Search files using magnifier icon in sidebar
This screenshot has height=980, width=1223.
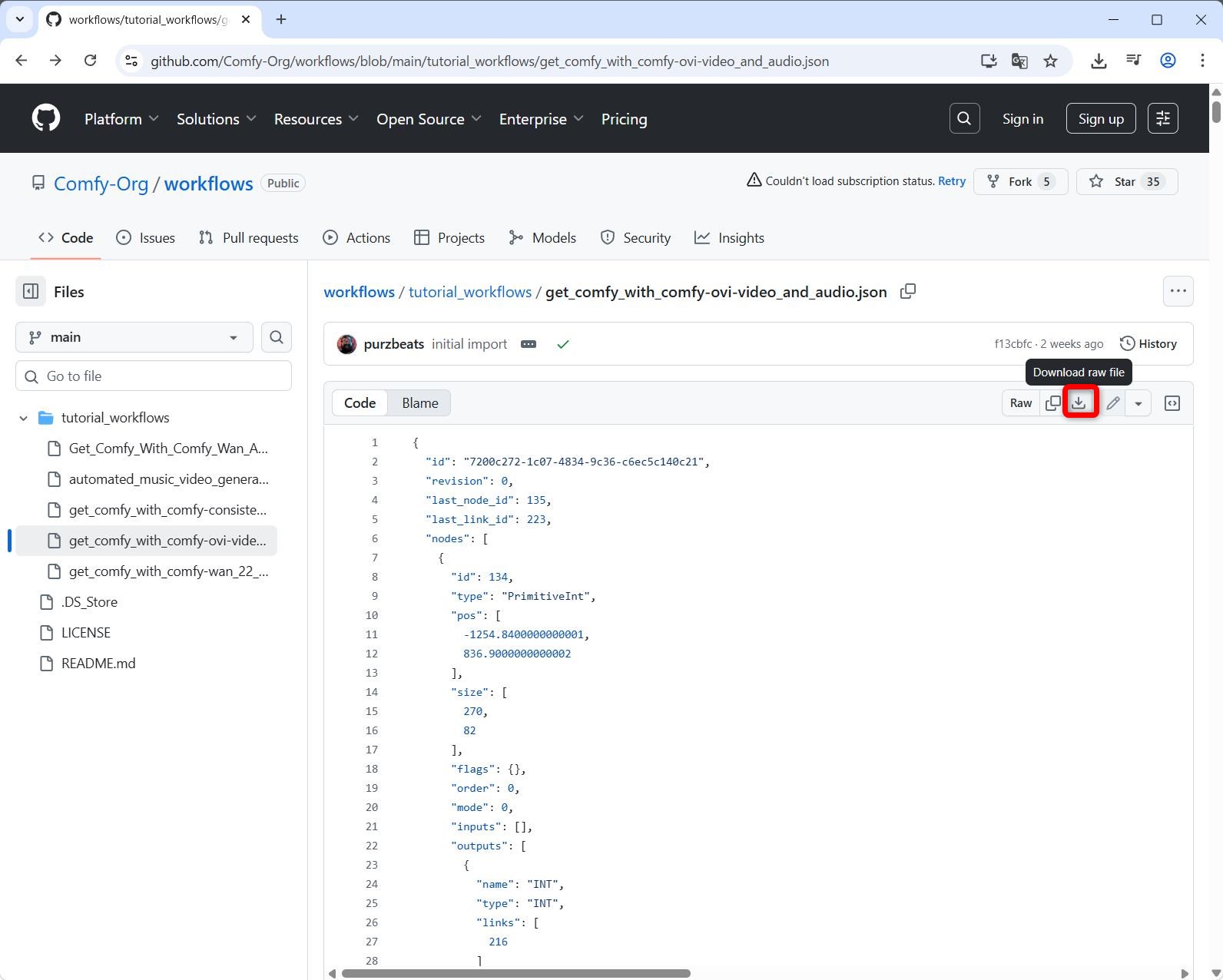point(277,337)
